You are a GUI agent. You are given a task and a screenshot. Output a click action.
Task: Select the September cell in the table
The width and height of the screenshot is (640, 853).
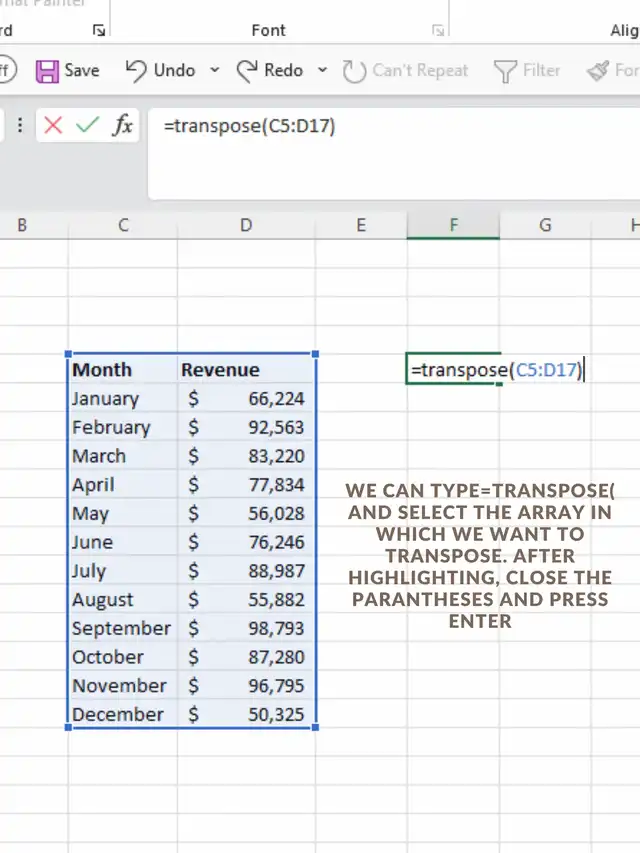click(122, 628)
